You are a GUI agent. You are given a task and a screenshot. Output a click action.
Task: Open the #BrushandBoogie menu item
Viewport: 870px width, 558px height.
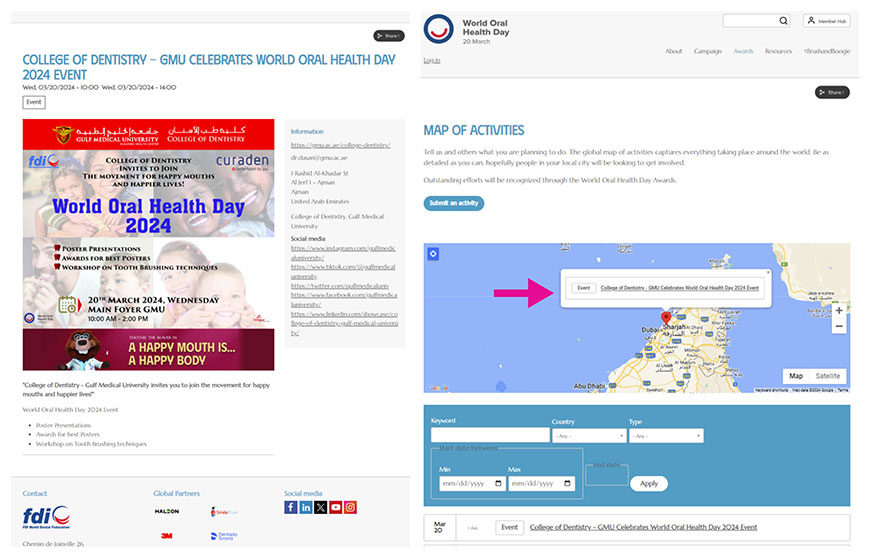pos(827,51)
